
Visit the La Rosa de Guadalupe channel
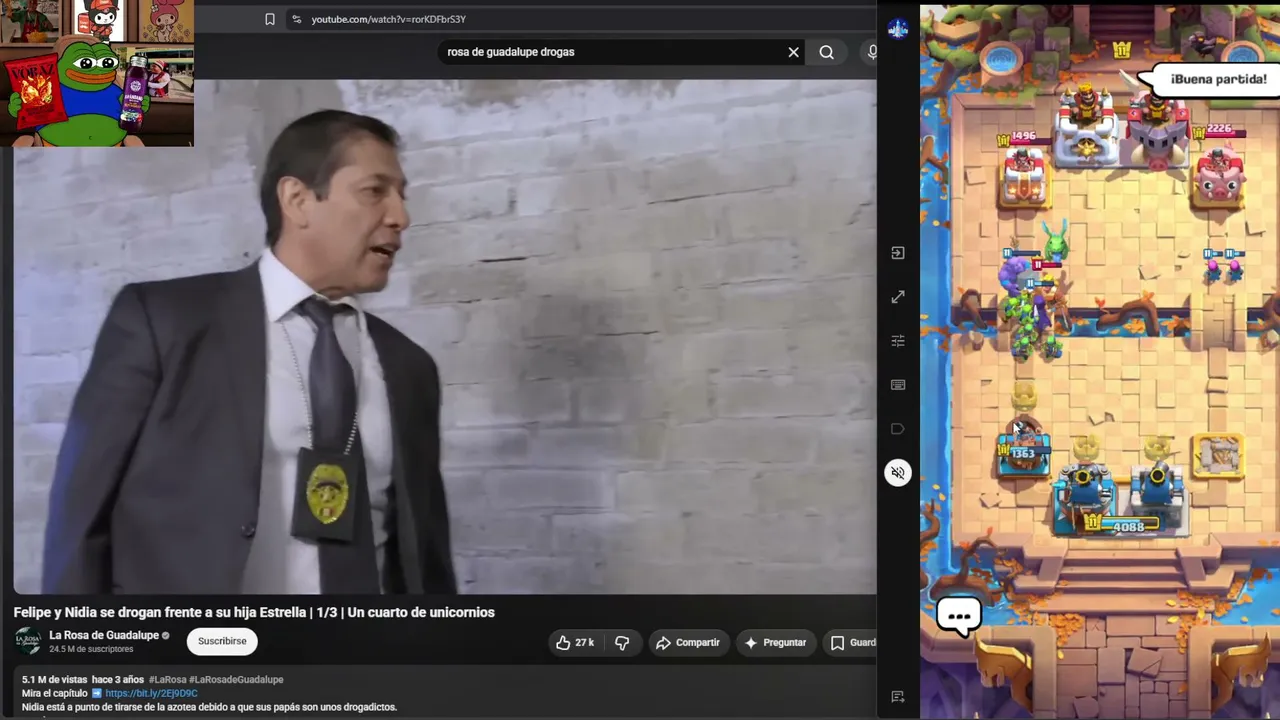(x=104, y=635)
